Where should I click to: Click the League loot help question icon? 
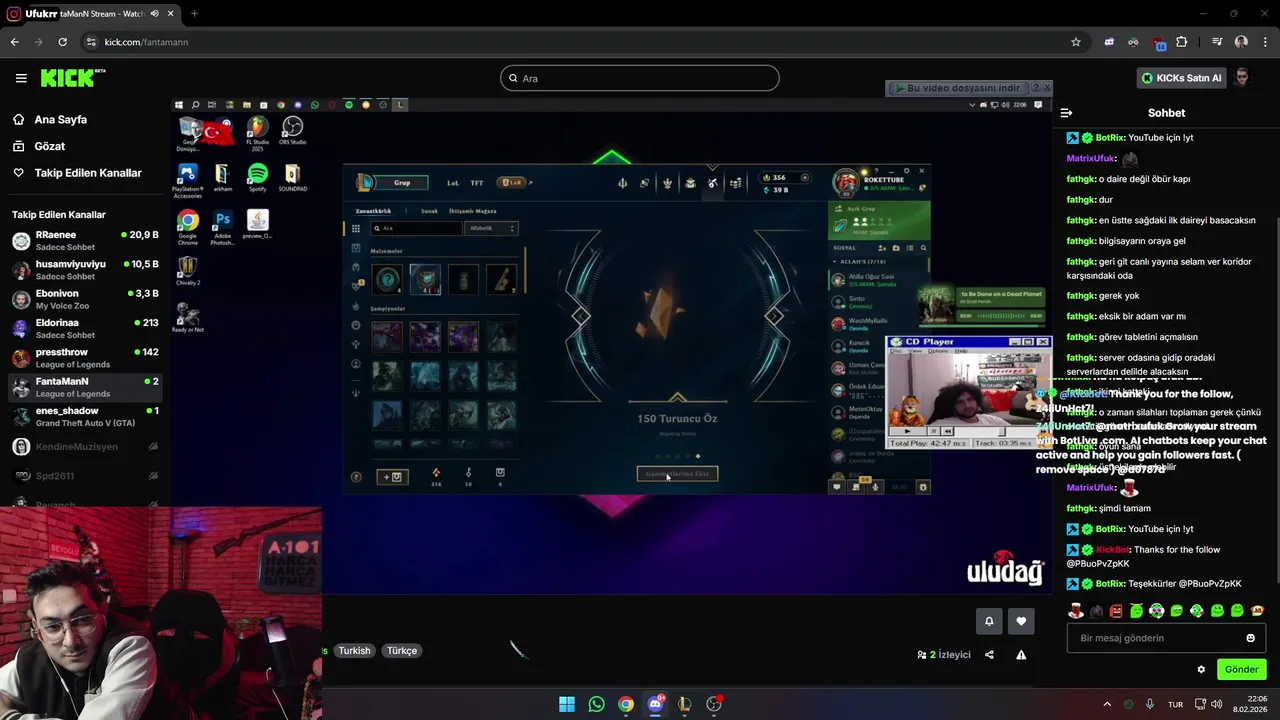coord(356,477)
